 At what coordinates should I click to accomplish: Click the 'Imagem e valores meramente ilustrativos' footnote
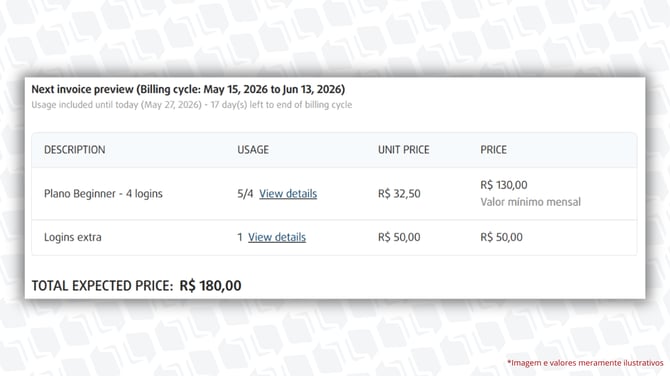click(x=585, y=363)
